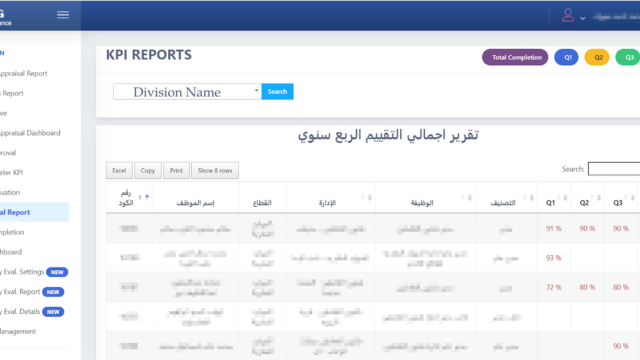Open the ster KPI sidebar item
Image resolution: width=640 pixels, height=360 pixels.
pyautogui.click(x=11, y=173)
